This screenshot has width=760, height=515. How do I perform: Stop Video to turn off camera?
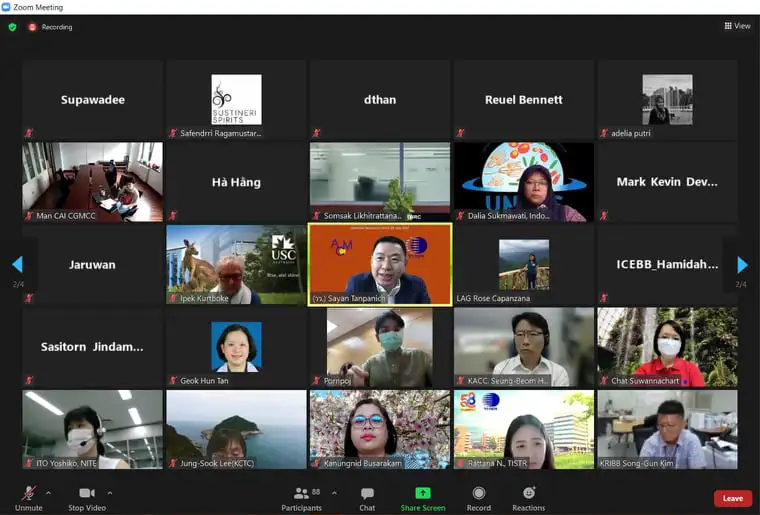click(86, 497)
